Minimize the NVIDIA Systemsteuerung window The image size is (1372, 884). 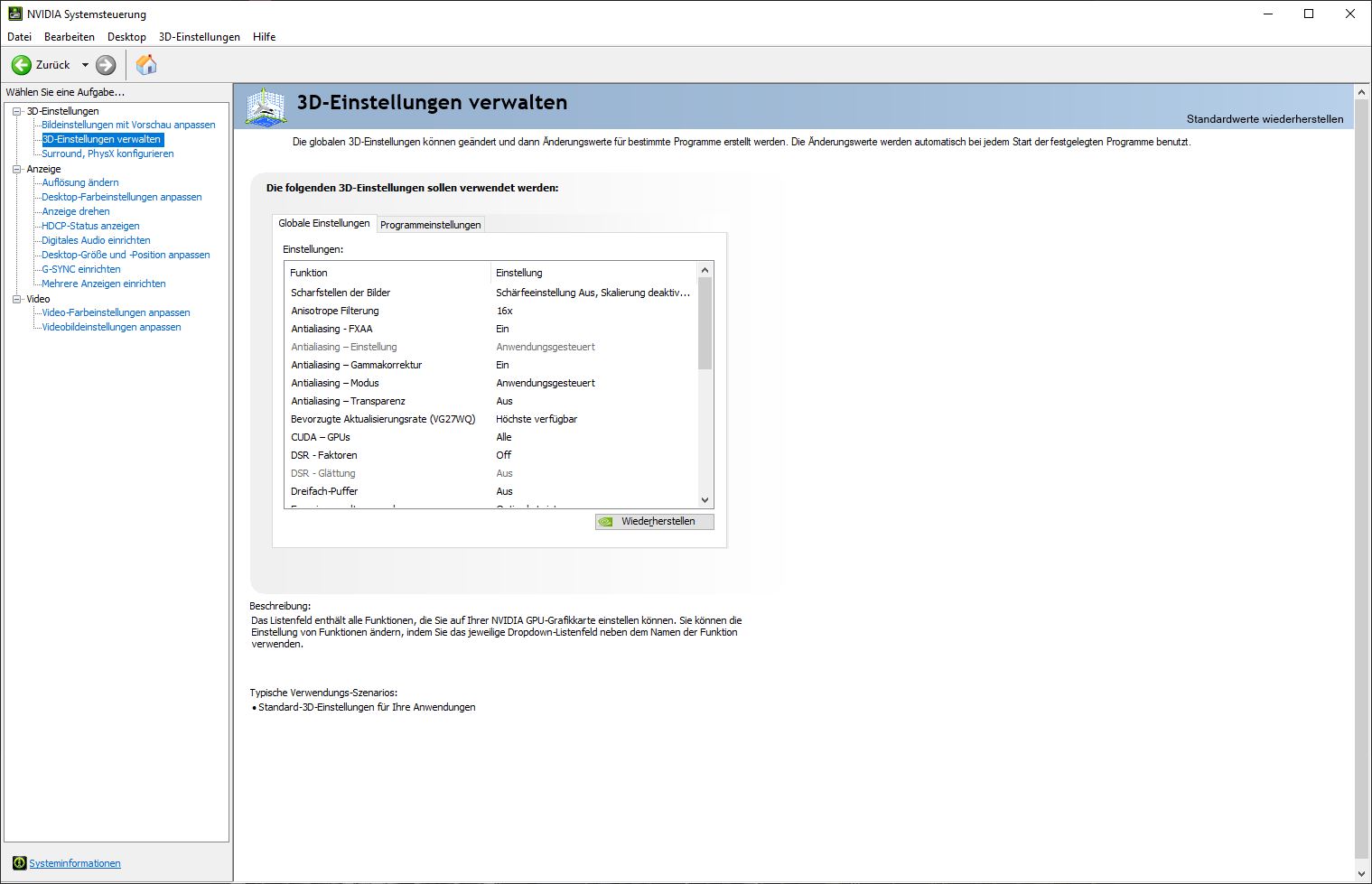pos(1267,14)
